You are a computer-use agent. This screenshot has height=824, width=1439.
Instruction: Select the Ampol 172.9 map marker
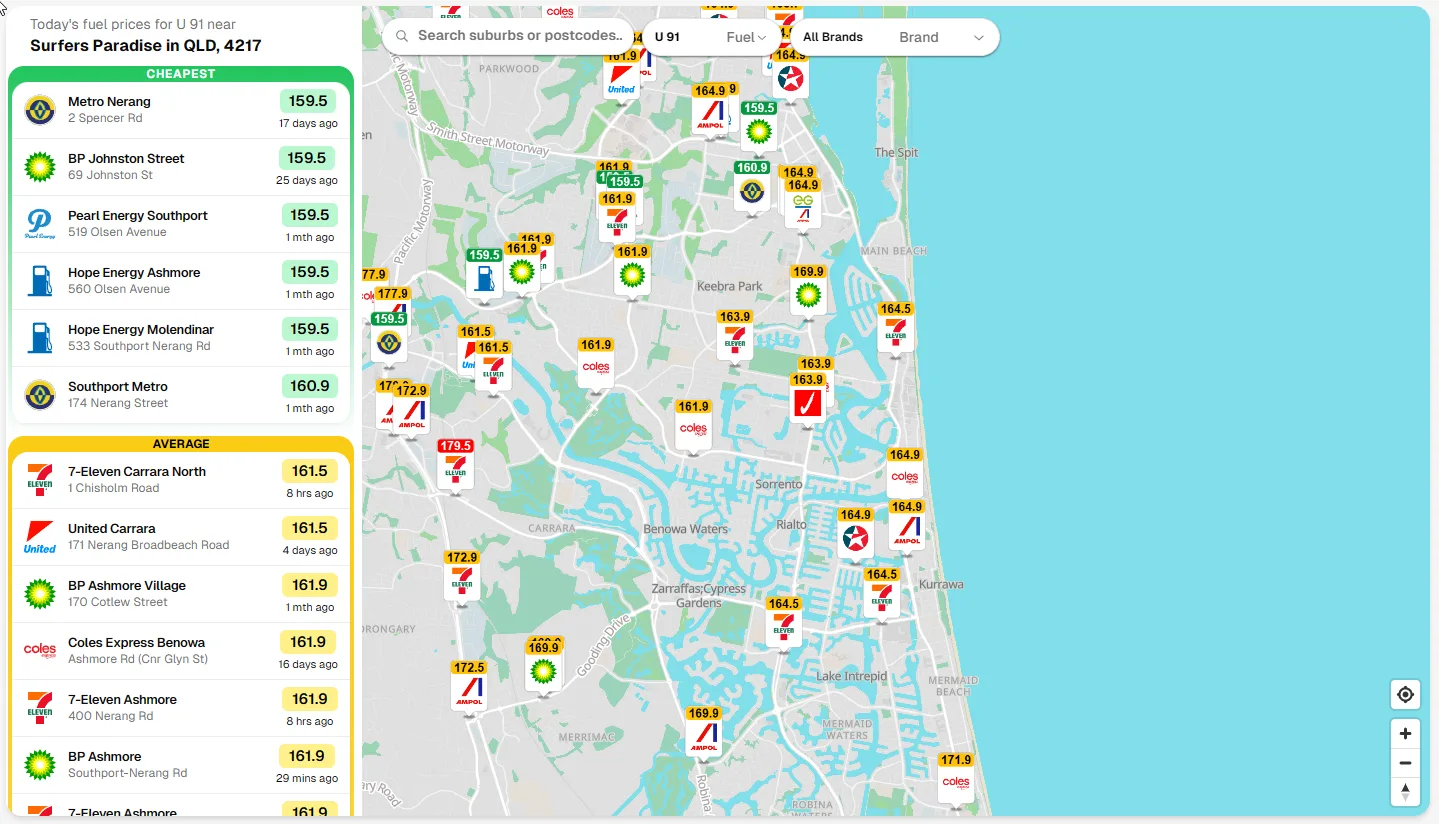[x=411, y=410]
